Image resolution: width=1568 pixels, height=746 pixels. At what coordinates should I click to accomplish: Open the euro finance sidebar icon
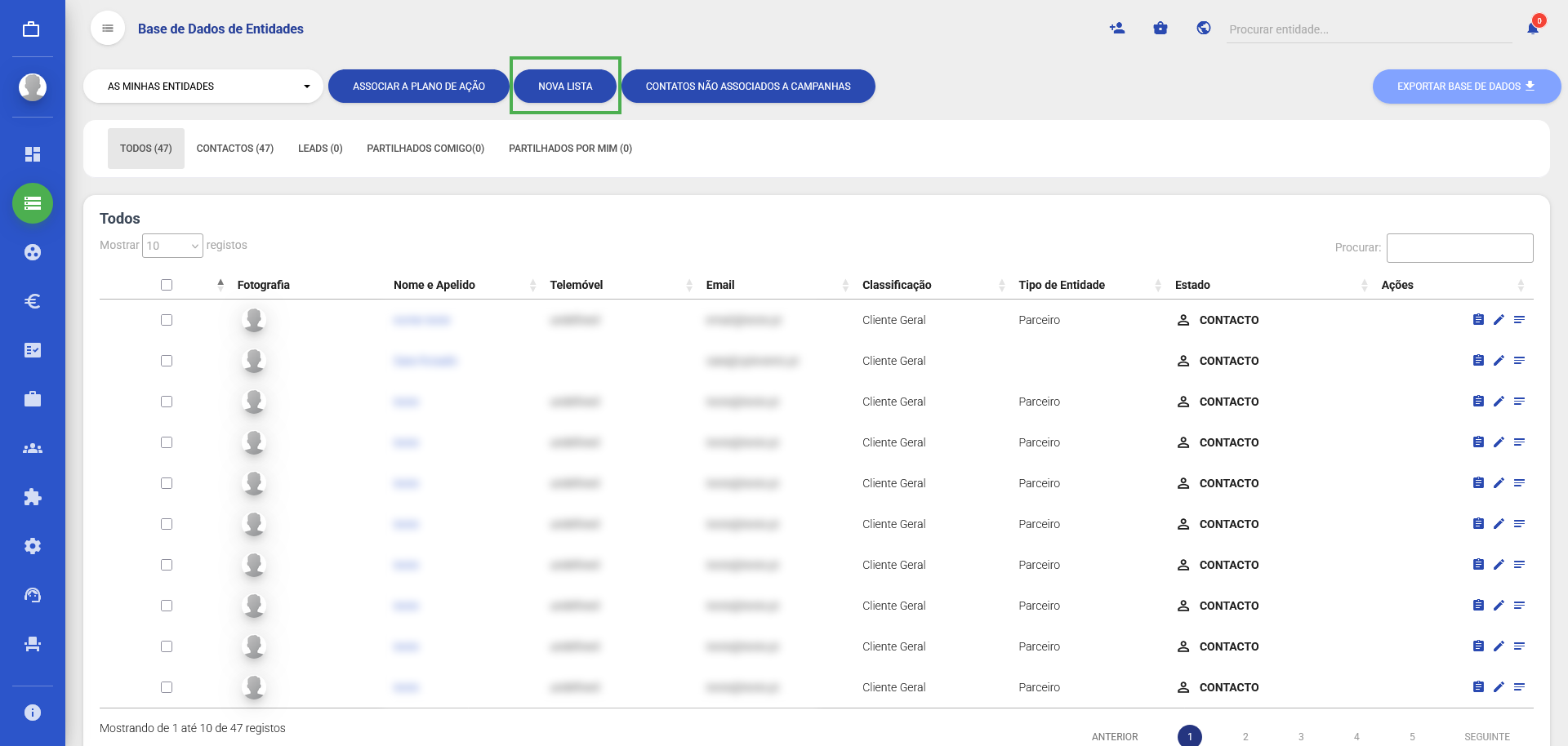tap(33, 301)
